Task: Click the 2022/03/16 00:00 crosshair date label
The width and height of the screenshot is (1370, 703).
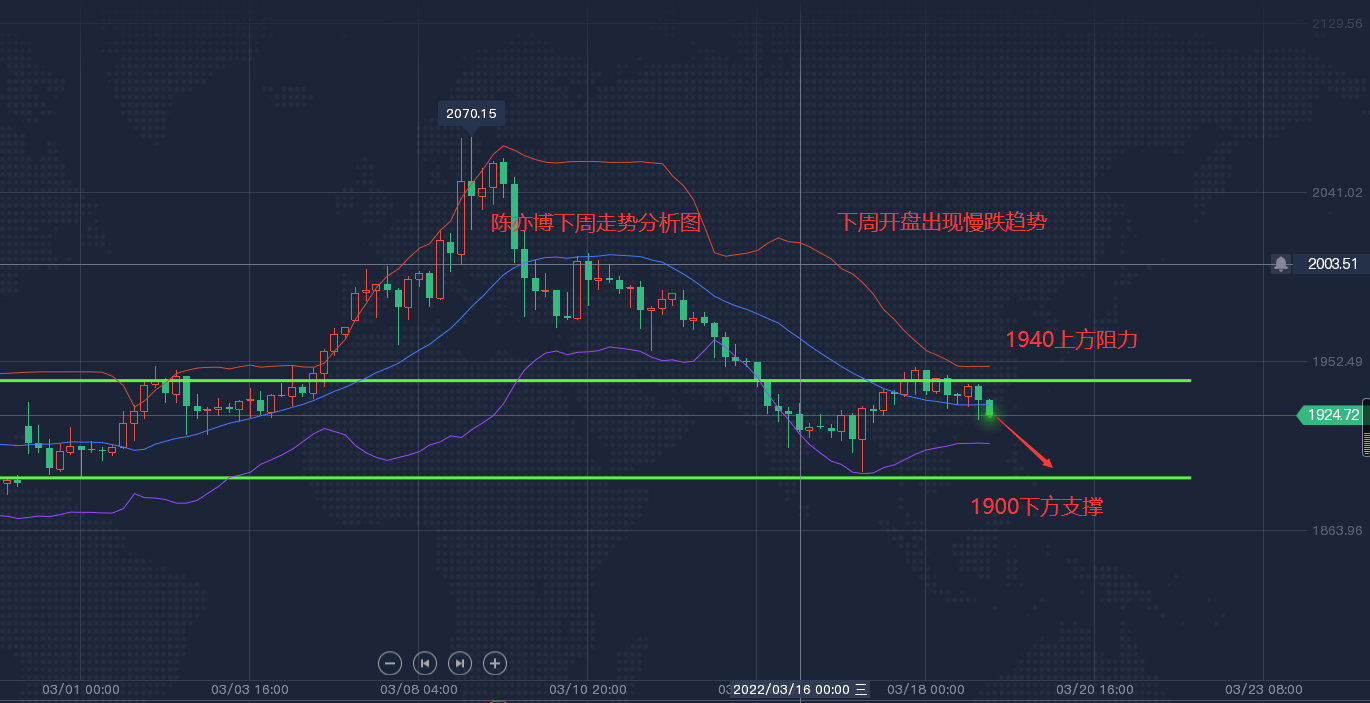Action: (x=801, y=689)
